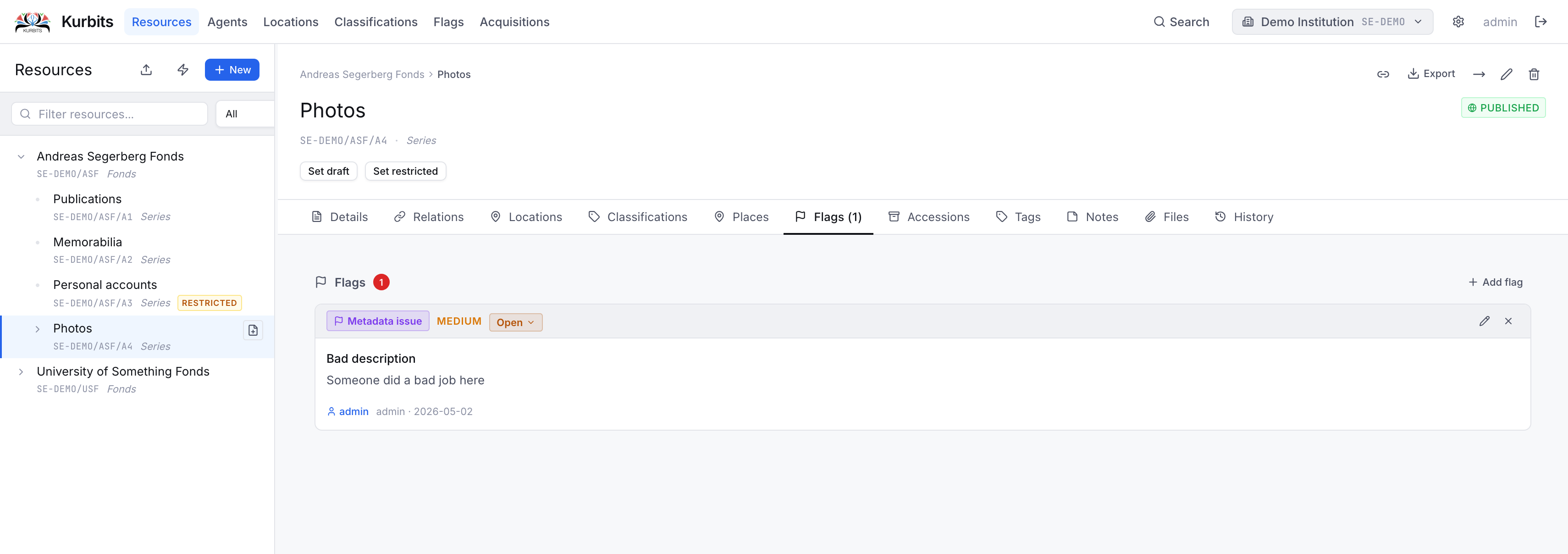Switch to the History tab
This screenshot has height=554, width=1568.
click(1243, 217)
